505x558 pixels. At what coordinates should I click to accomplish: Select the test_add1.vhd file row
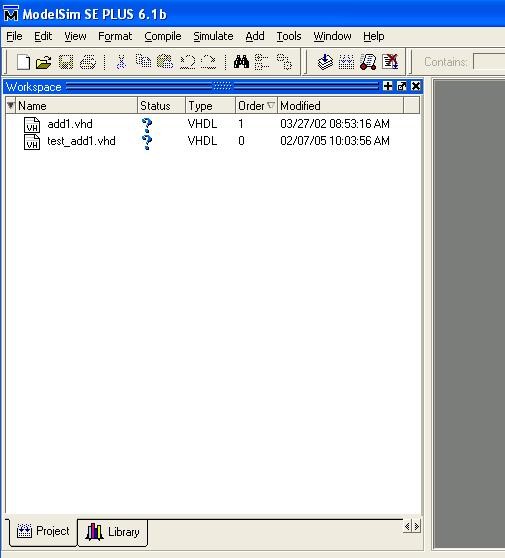213,141
